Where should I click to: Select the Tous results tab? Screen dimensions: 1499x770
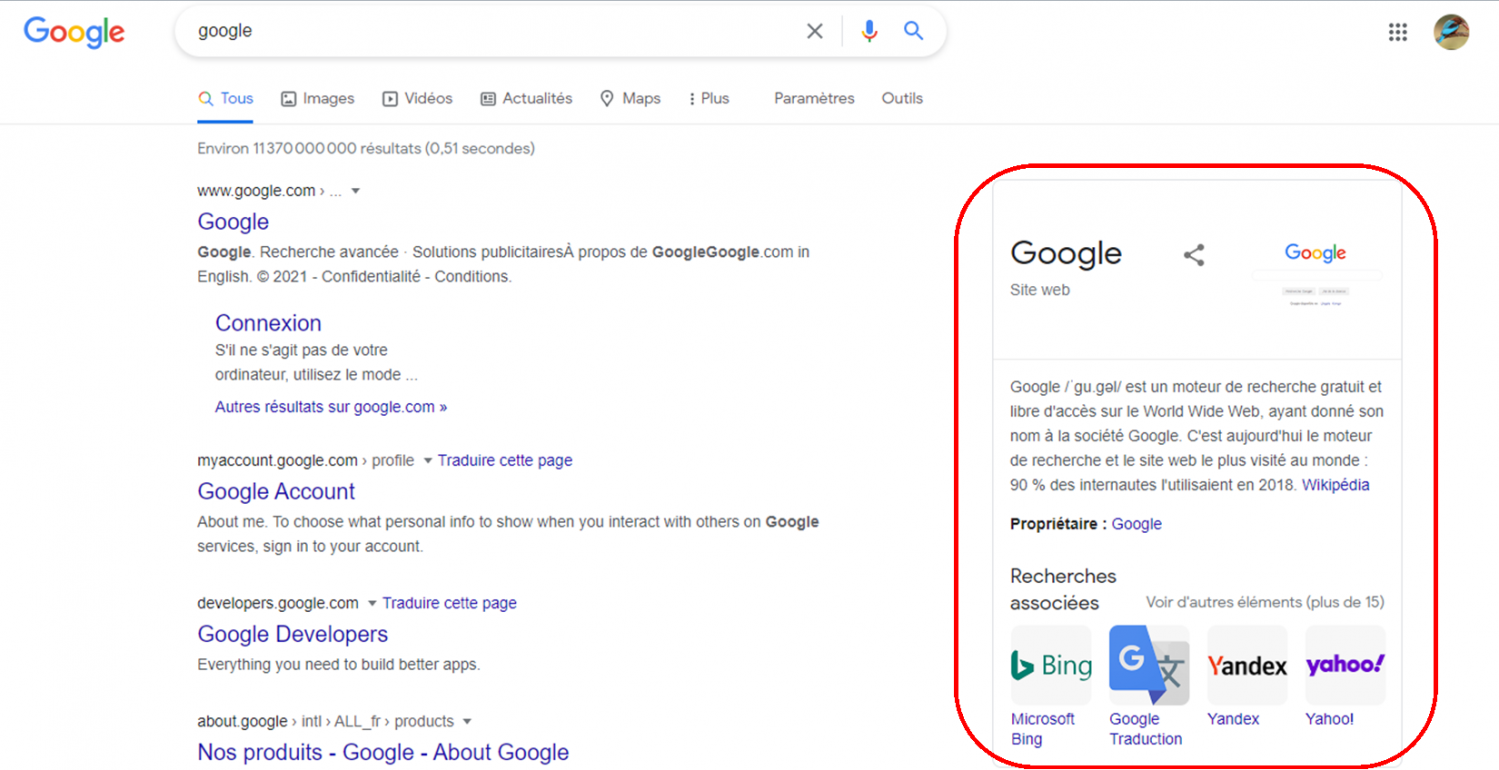pos(225,98)
